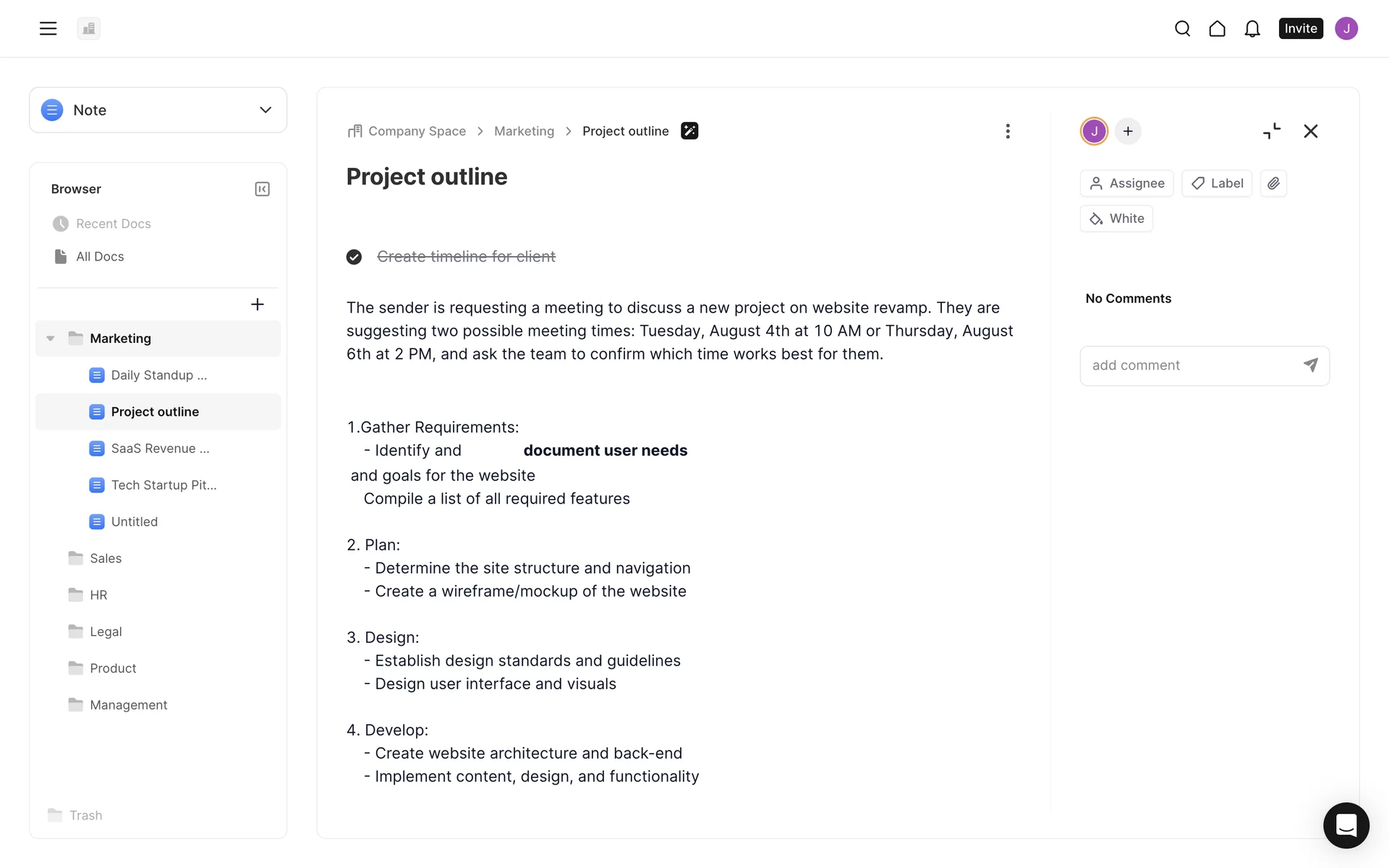Select the Sales folder
1389x868 pixels.
106,558
